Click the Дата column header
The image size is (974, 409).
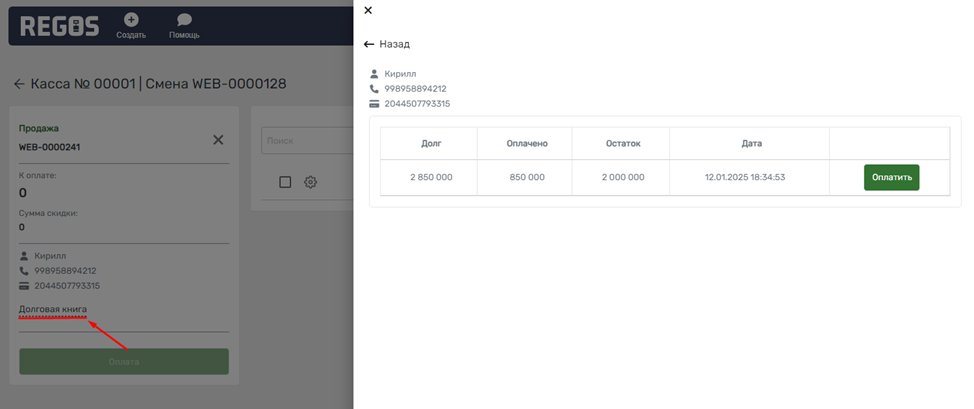(751, 143)
